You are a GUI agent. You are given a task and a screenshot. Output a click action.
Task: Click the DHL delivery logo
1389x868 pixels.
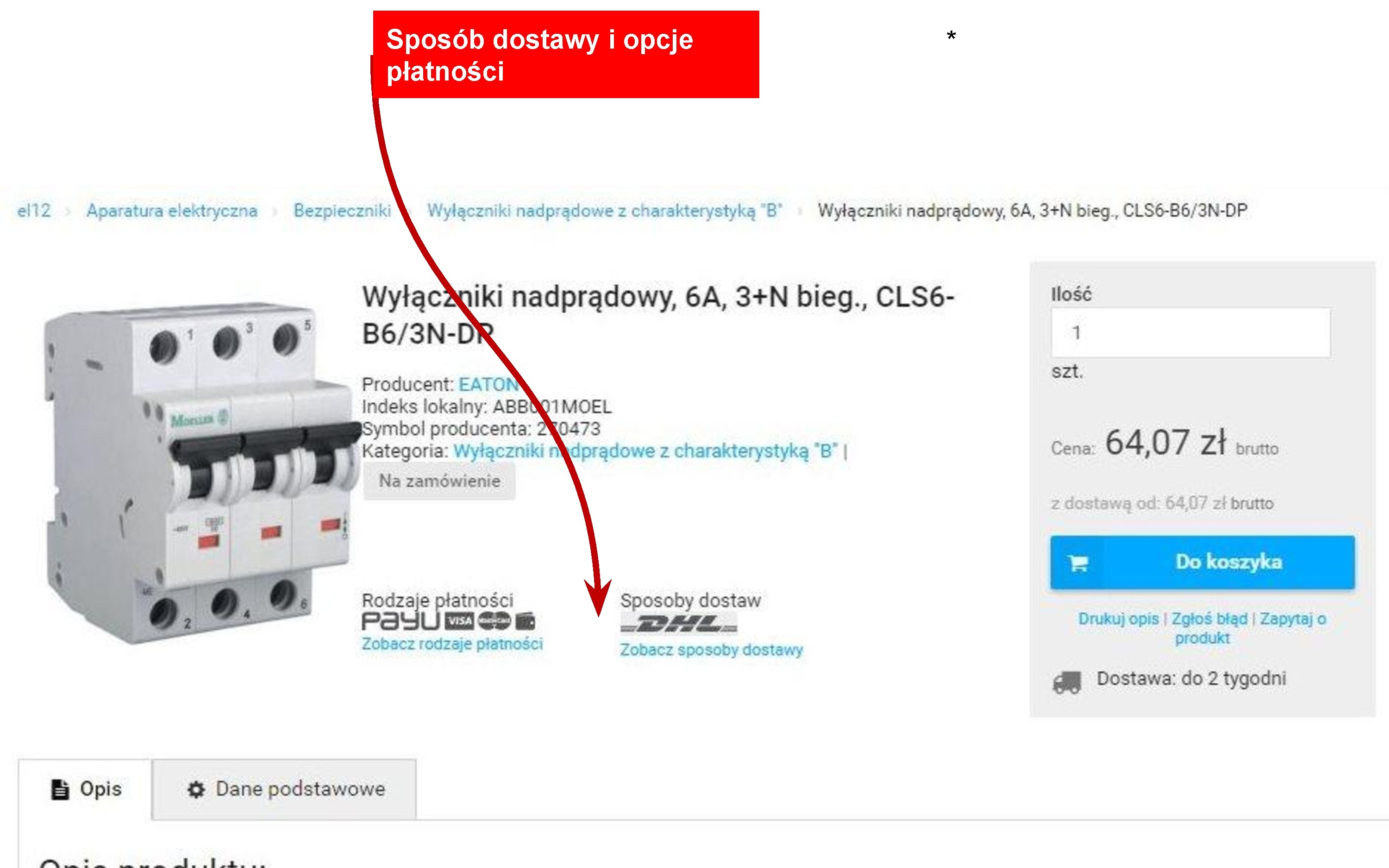click(678, 624)
